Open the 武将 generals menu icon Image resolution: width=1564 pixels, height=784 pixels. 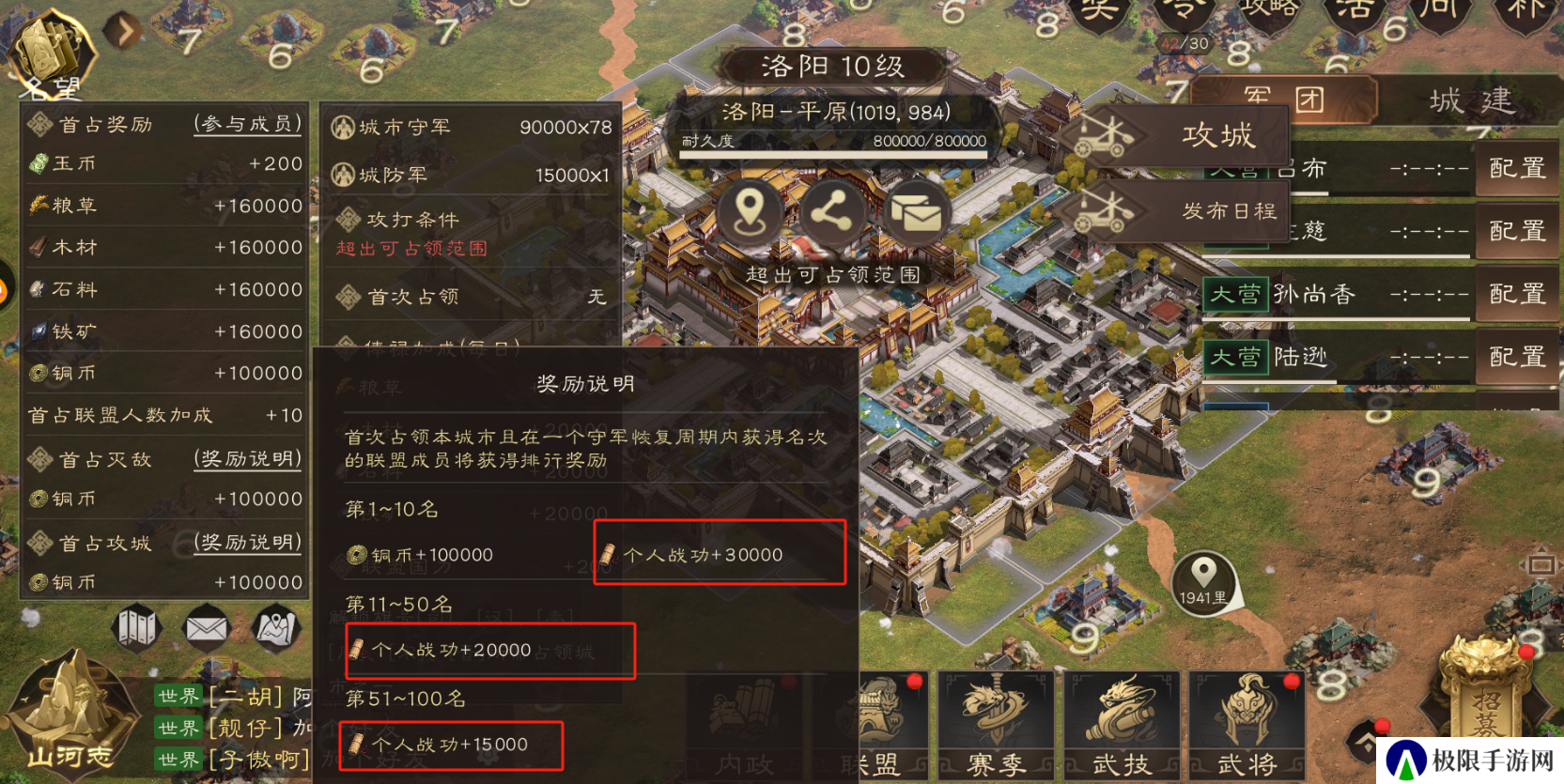pyautogui.click(x=1248, y=725)
